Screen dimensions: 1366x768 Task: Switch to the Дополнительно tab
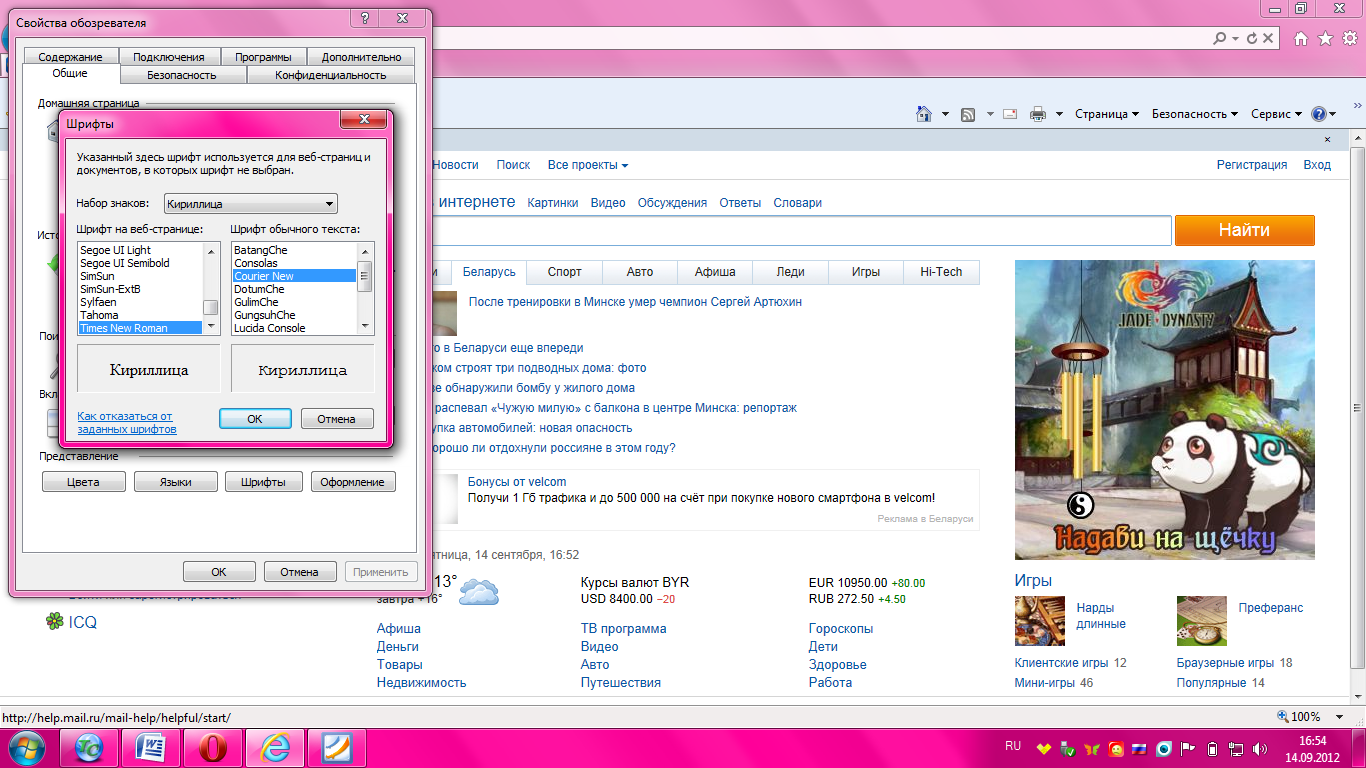pos(361,57)
